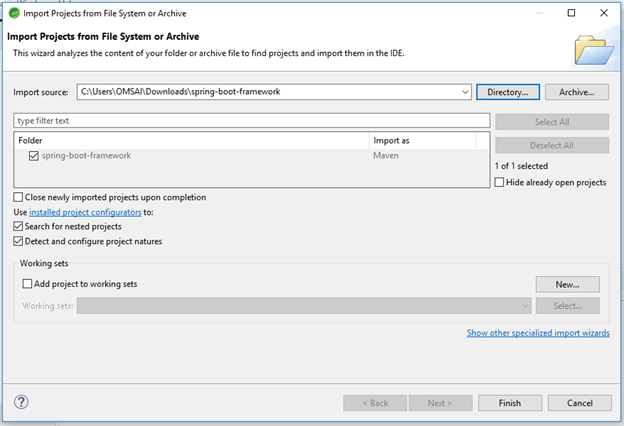Click the Spring app icon in the title bar
Image resolution: width=624 pixels, height=426 pixels.
point(13,13)
